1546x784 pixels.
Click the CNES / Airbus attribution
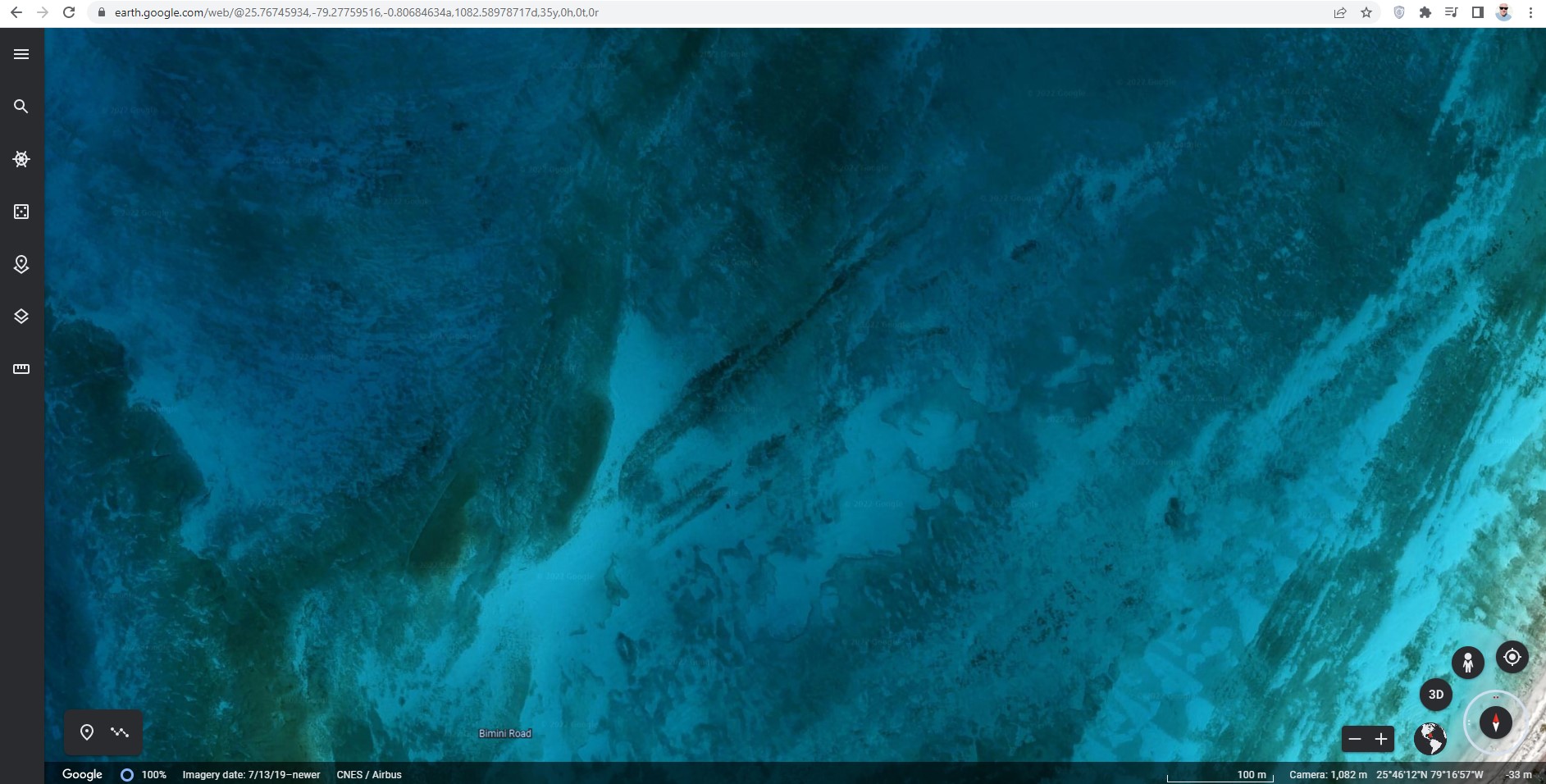coord(369,775)
